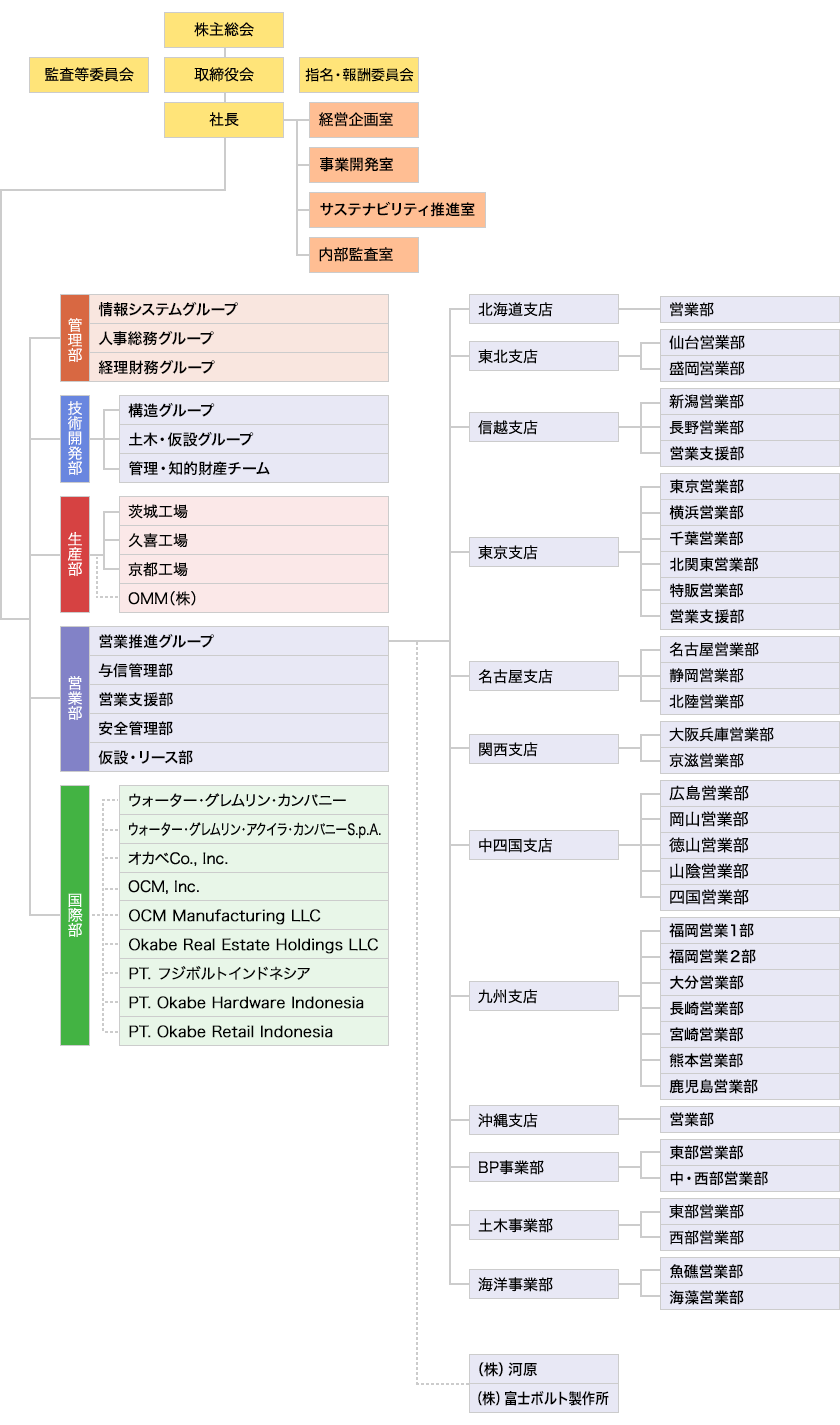Click the 事業開発室 box
This screenshot has height=1425, width=840.
[363, 164]
